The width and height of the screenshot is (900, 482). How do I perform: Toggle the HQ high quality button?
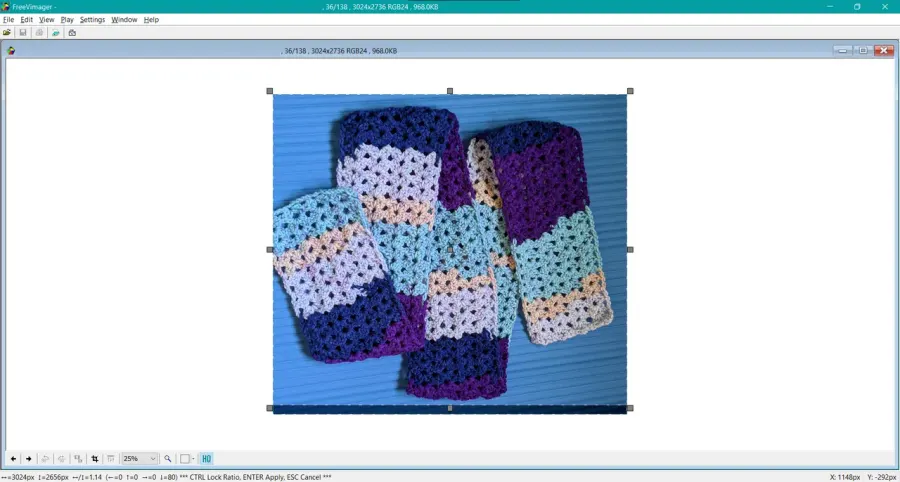click(206, 458)
